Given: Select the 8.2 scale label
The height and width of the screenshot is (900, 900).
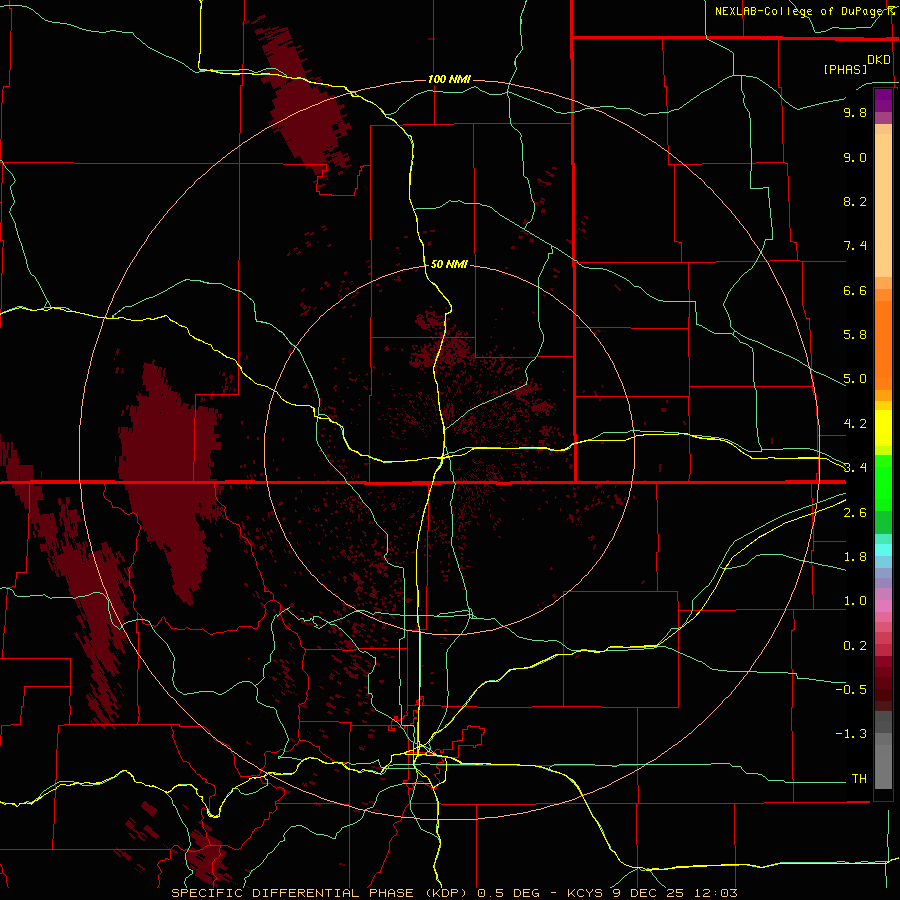Looking at the screenshot, I should click(855, 201).
